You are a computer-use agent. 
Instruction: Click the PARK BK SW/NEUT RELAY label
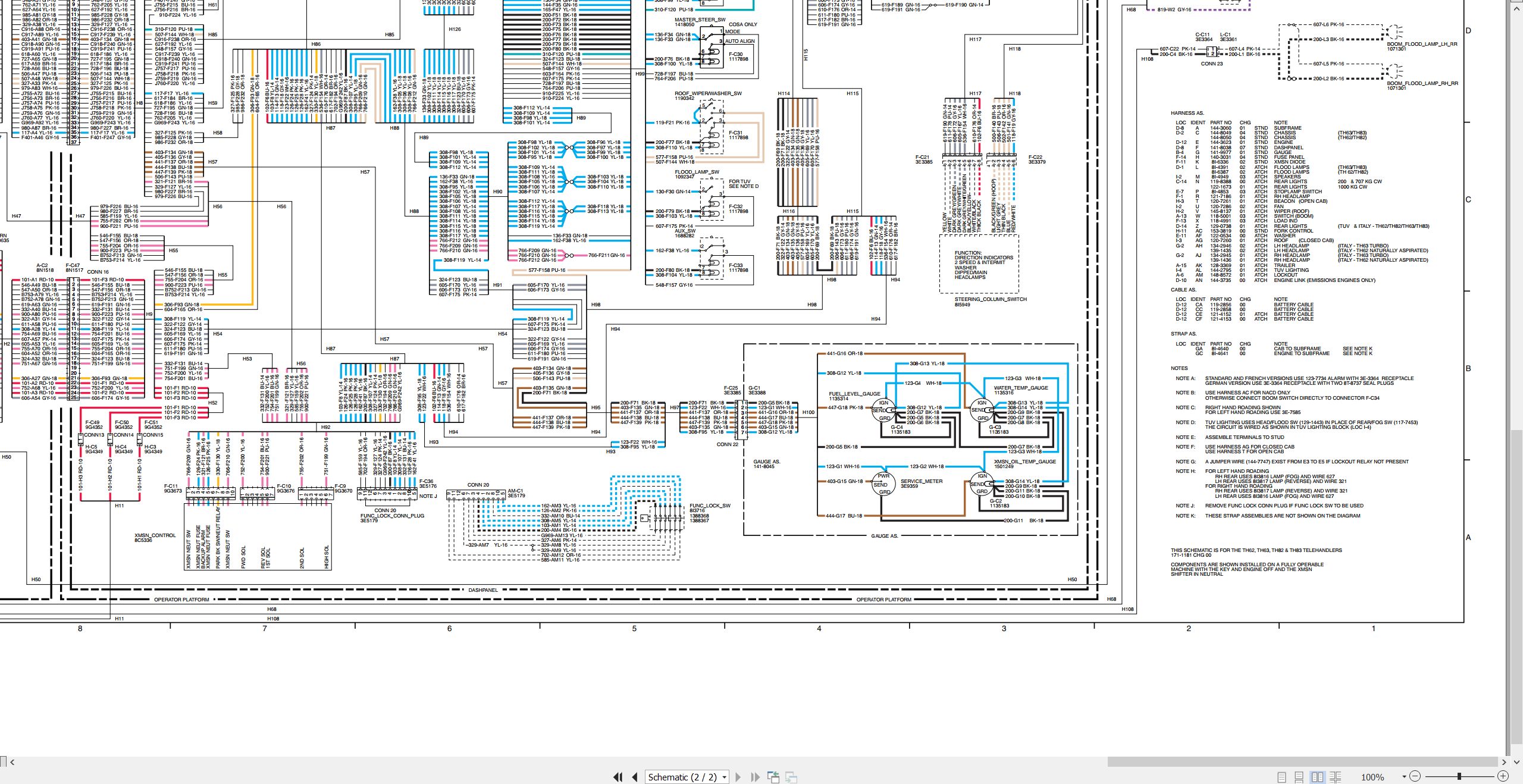point(218,538)
